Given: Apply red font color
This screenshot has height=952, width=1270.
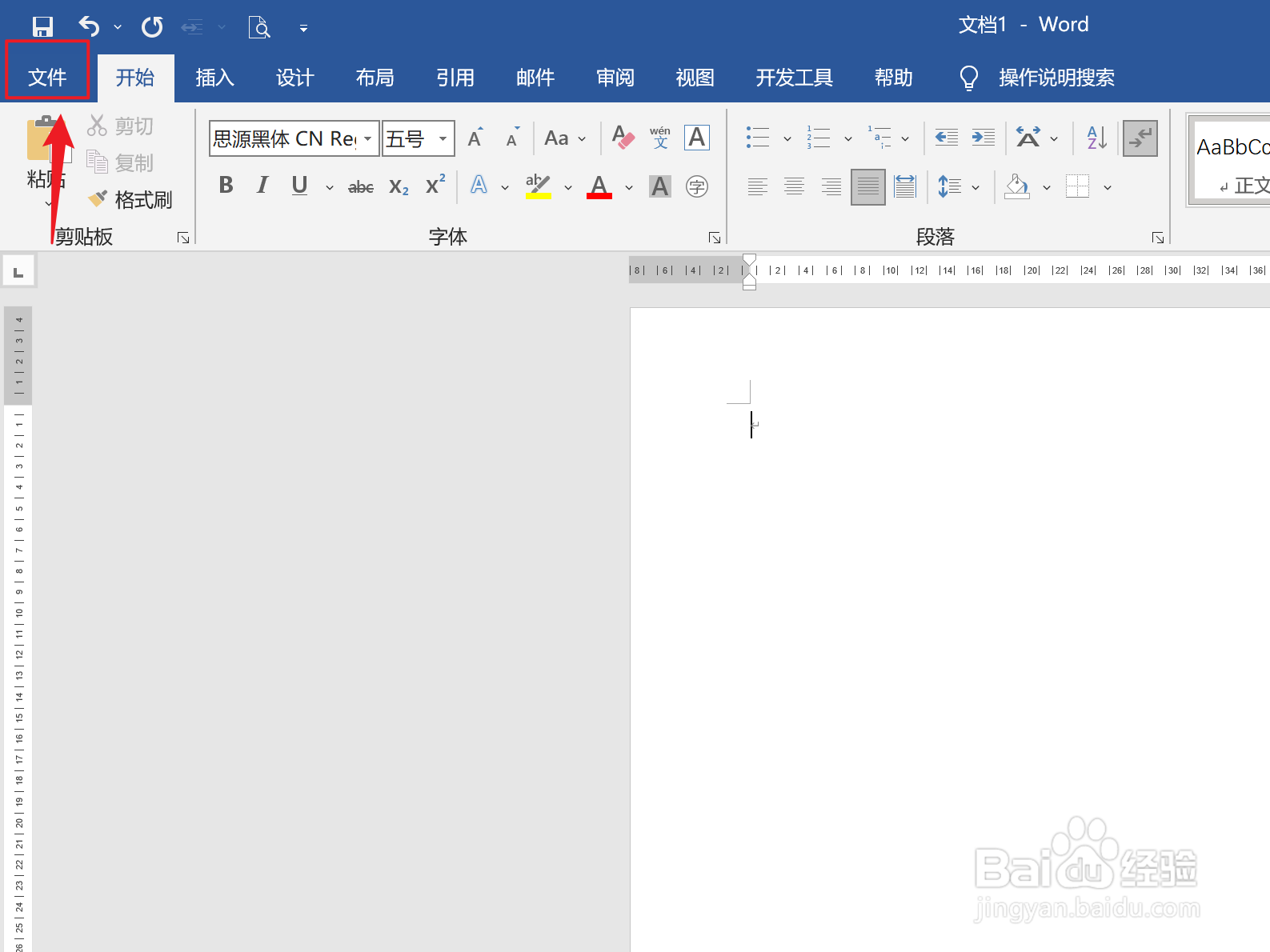Looking at the screenshot, I should point(599,186).
